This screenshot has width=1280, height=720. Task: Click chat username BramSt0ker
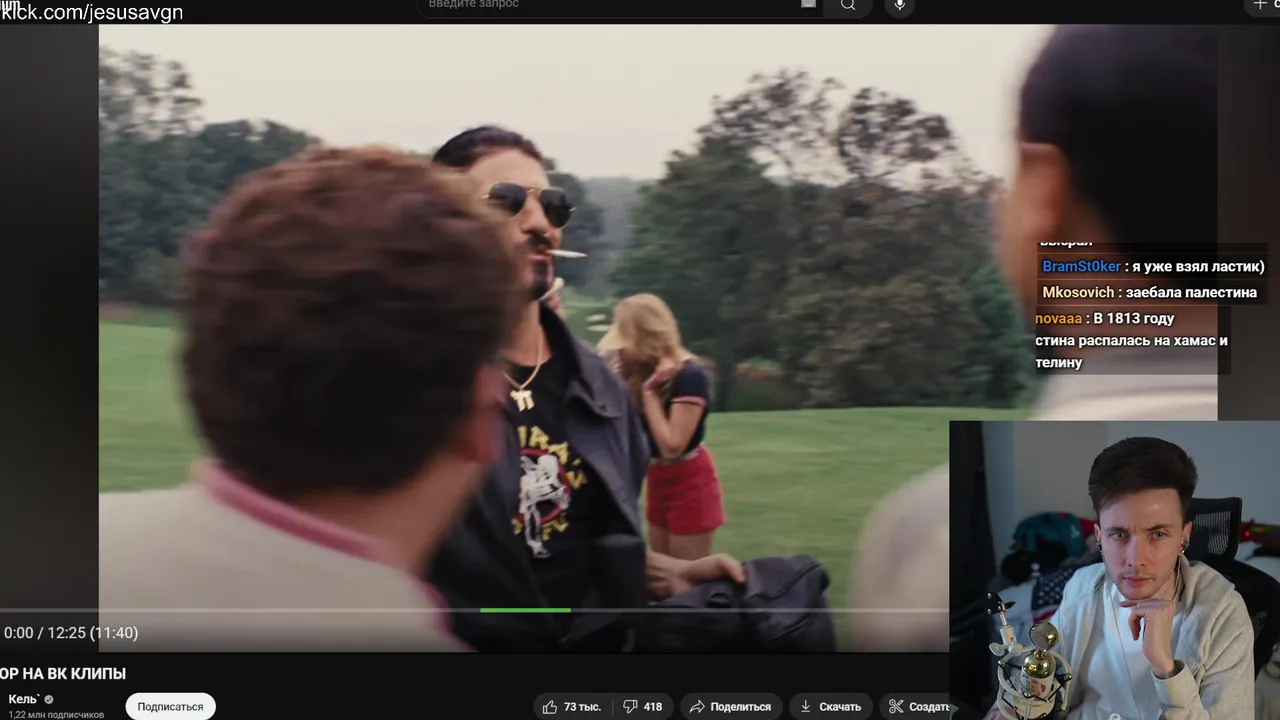click(x=1081, y=266)
